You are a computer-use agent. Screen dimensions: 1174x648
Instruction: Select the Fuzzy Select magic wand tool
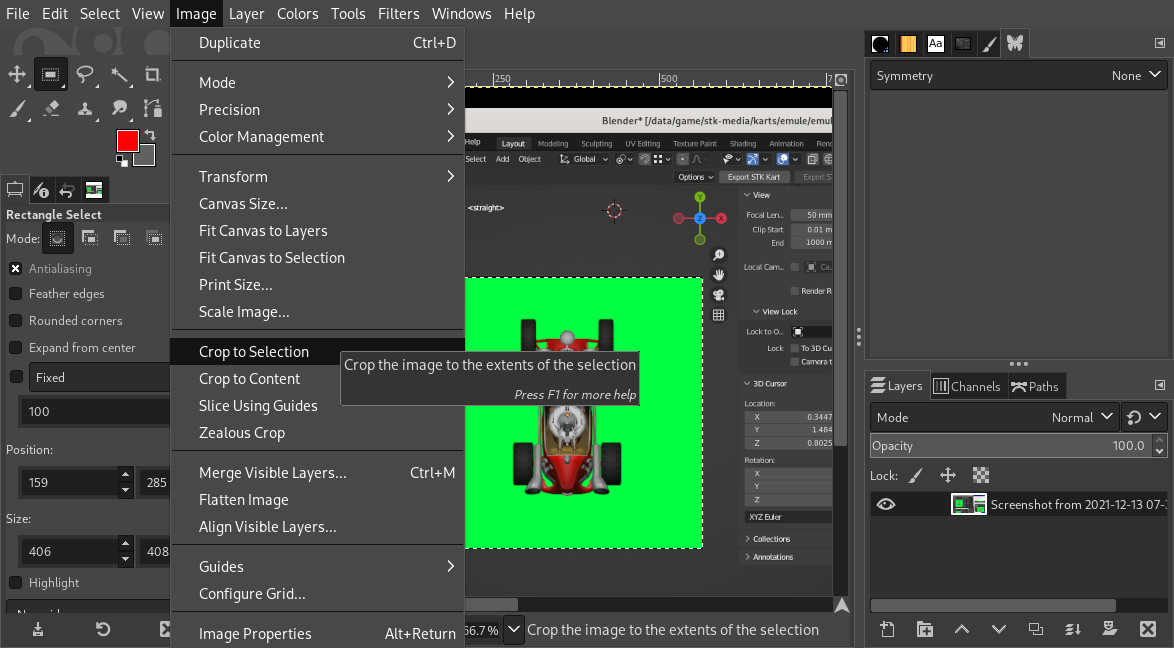click(119, 74)
